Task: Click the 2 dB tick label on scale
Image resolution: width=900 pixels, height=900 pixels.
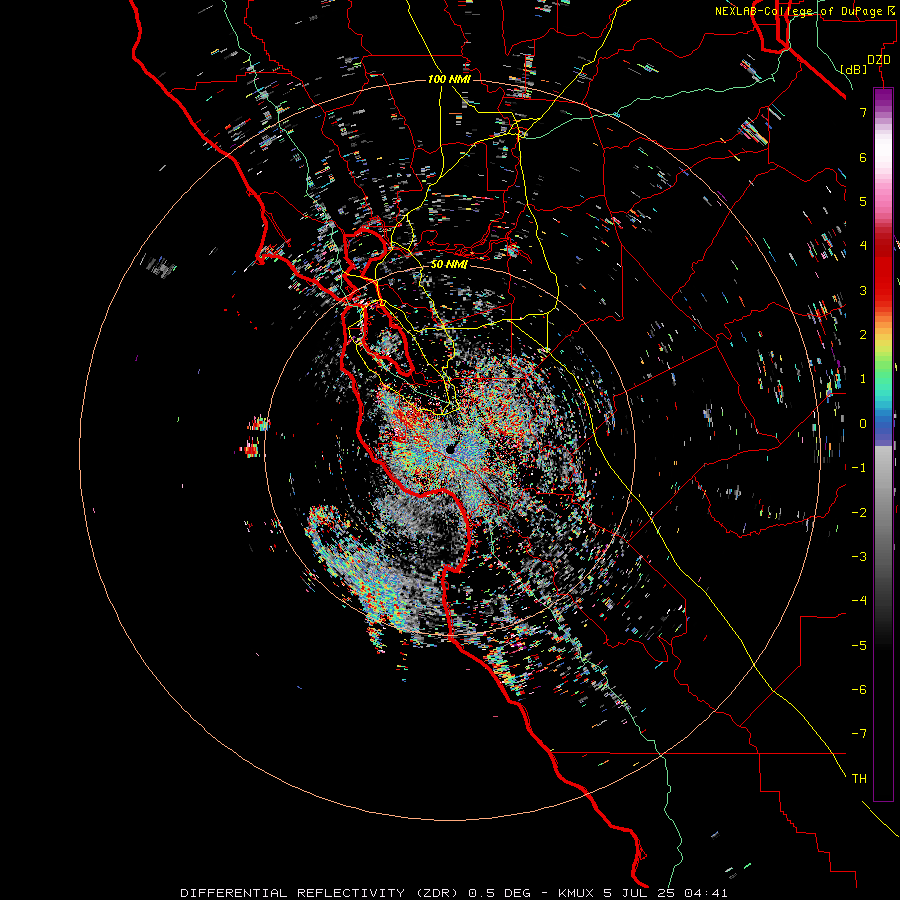Action: (x=863, y=335)
